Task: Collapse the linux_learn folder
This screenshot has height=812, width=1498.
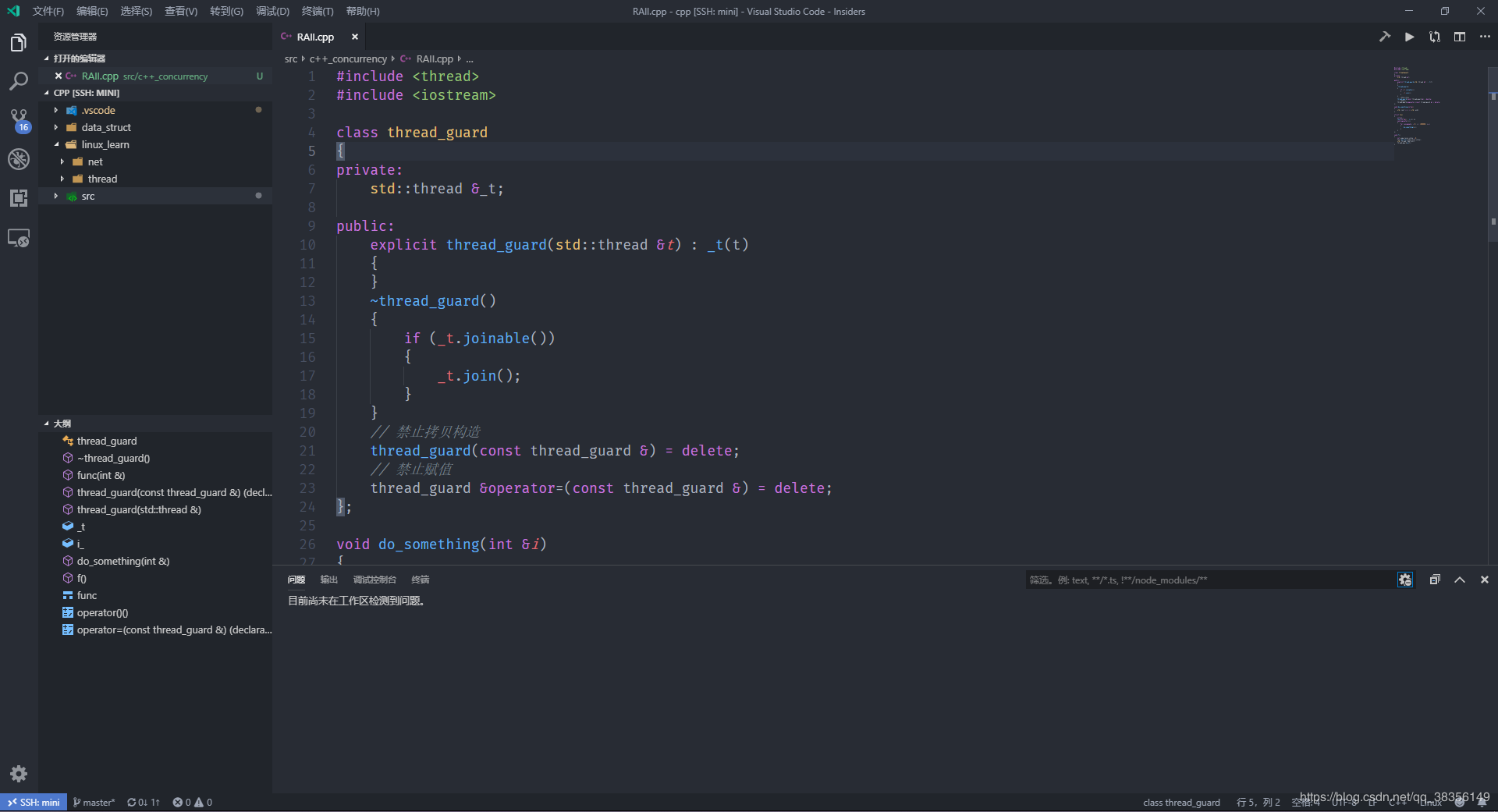Action: click(105, 144)
